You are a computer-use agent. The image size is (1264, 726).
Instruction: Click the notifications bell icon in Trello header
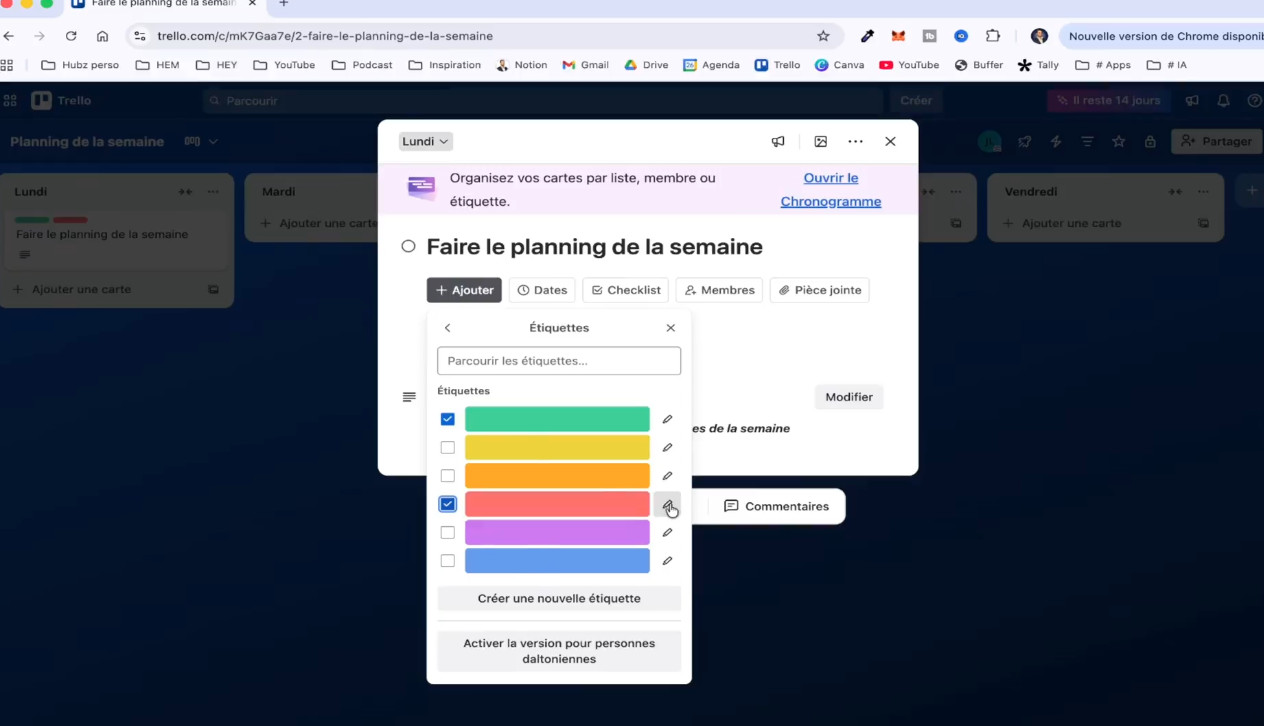pos(1223,101)
